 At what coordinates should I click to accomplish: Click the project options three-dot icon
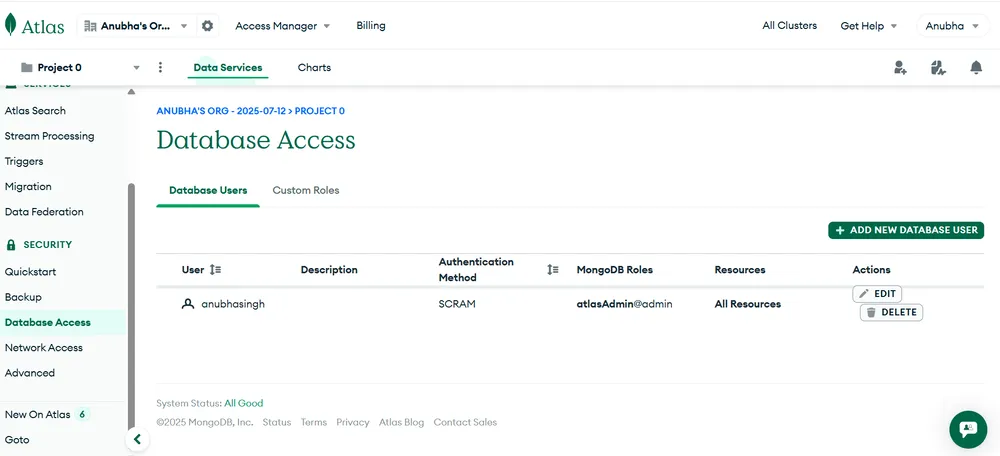(160, 68)
